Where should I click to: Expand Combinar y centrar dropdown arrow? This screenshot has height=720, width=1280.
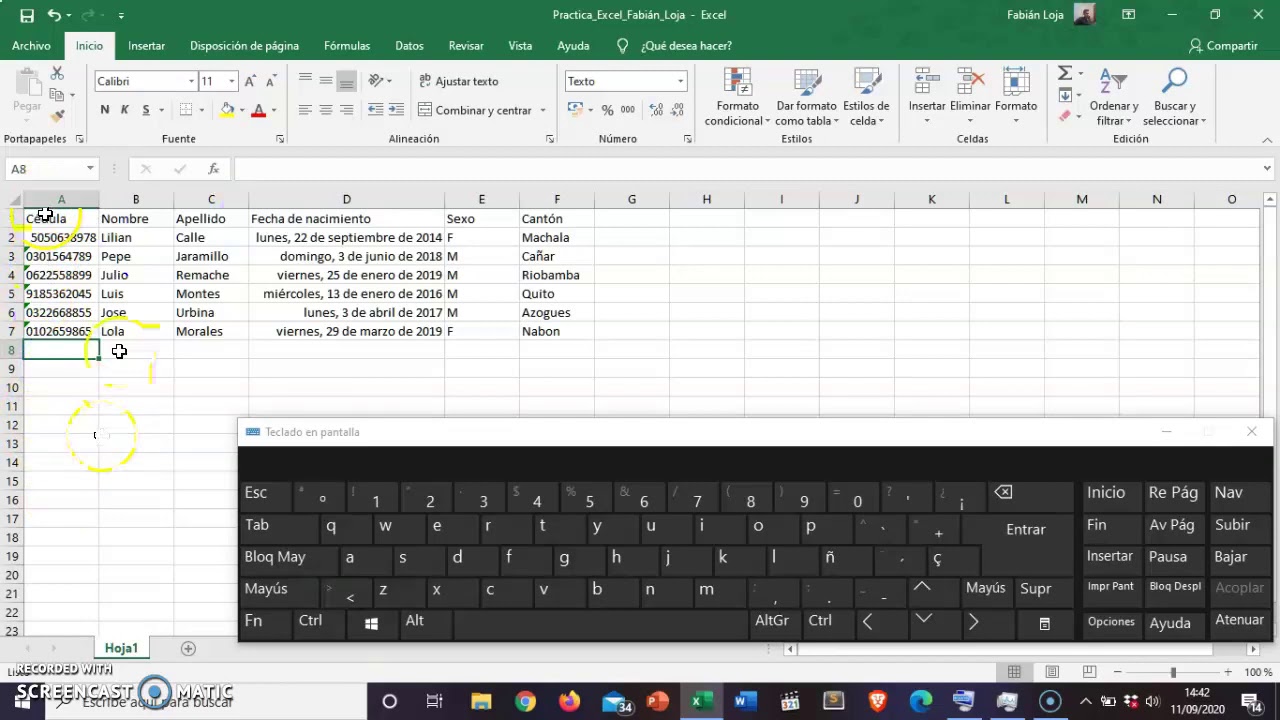tap(543, 110)
